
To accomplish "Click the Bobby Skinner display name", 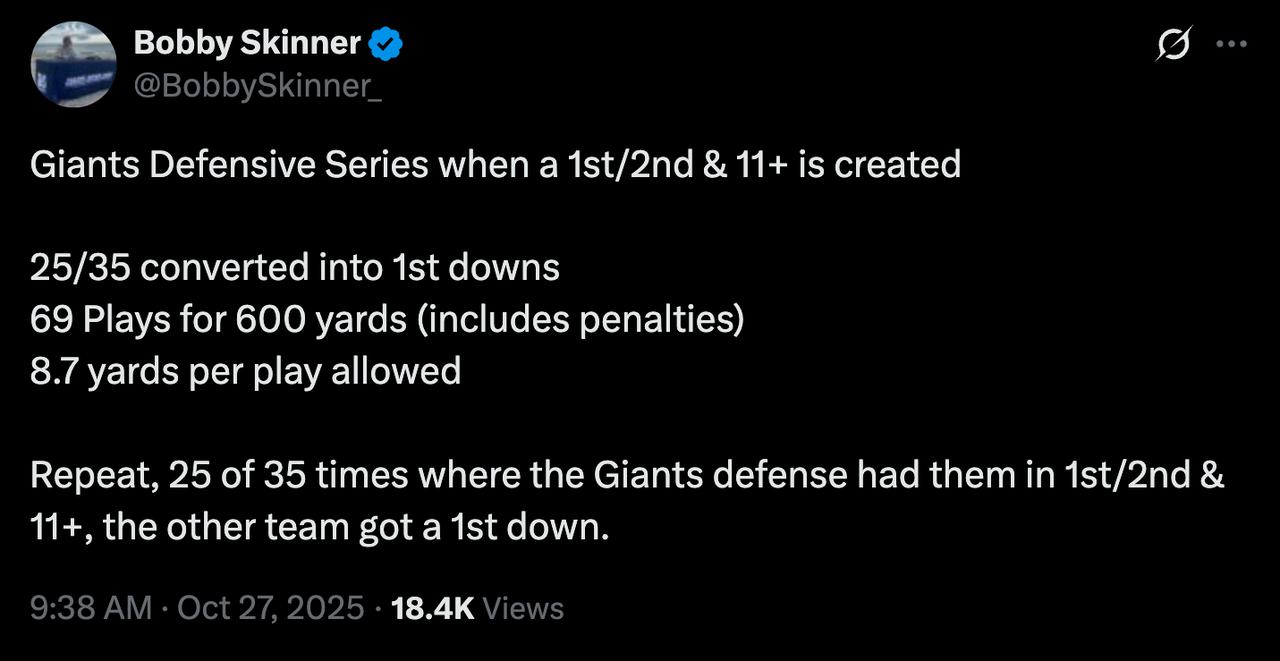I will (x=247, y=43).
